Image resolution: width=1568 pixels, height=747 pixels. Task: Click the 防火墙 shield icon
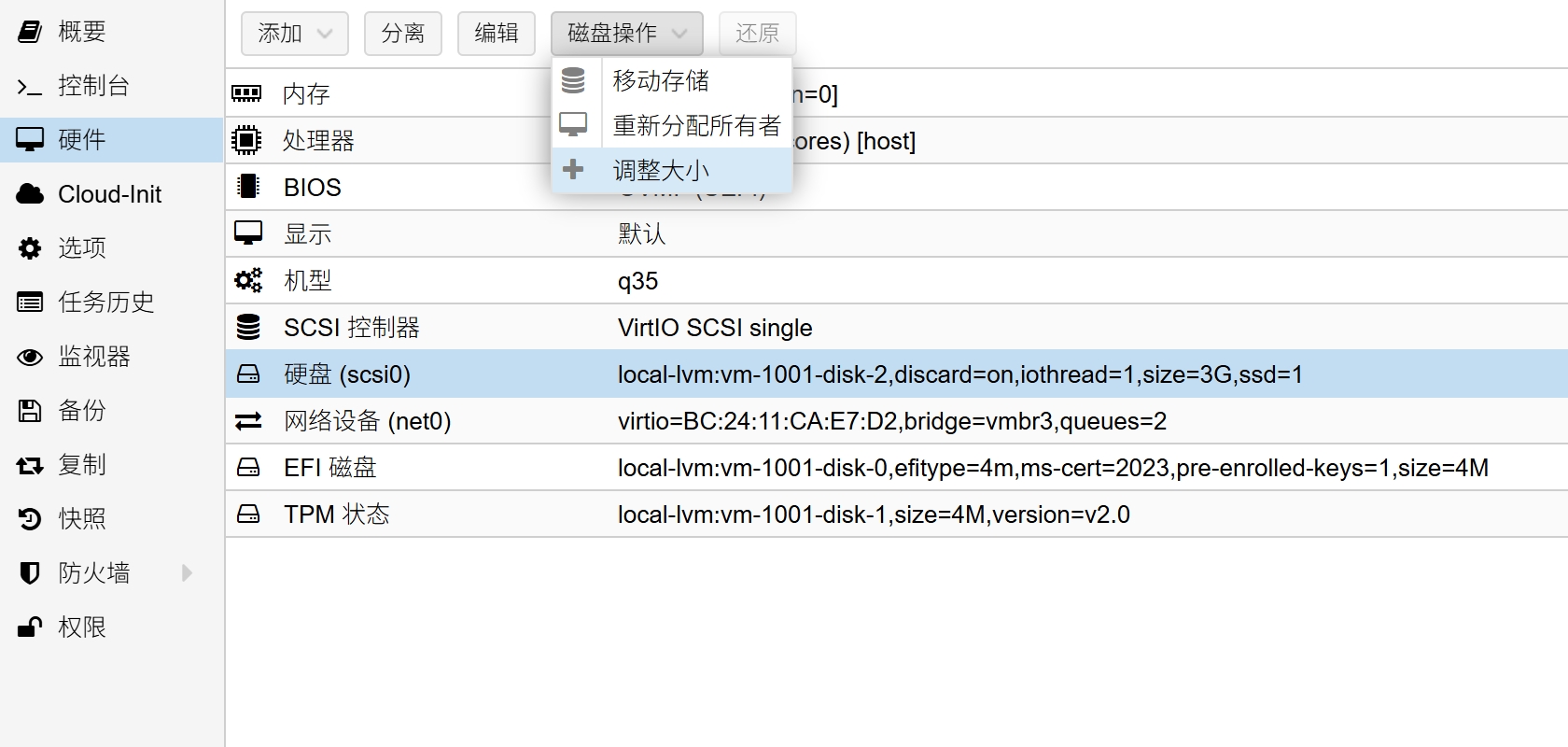click(x=30, y=573)
